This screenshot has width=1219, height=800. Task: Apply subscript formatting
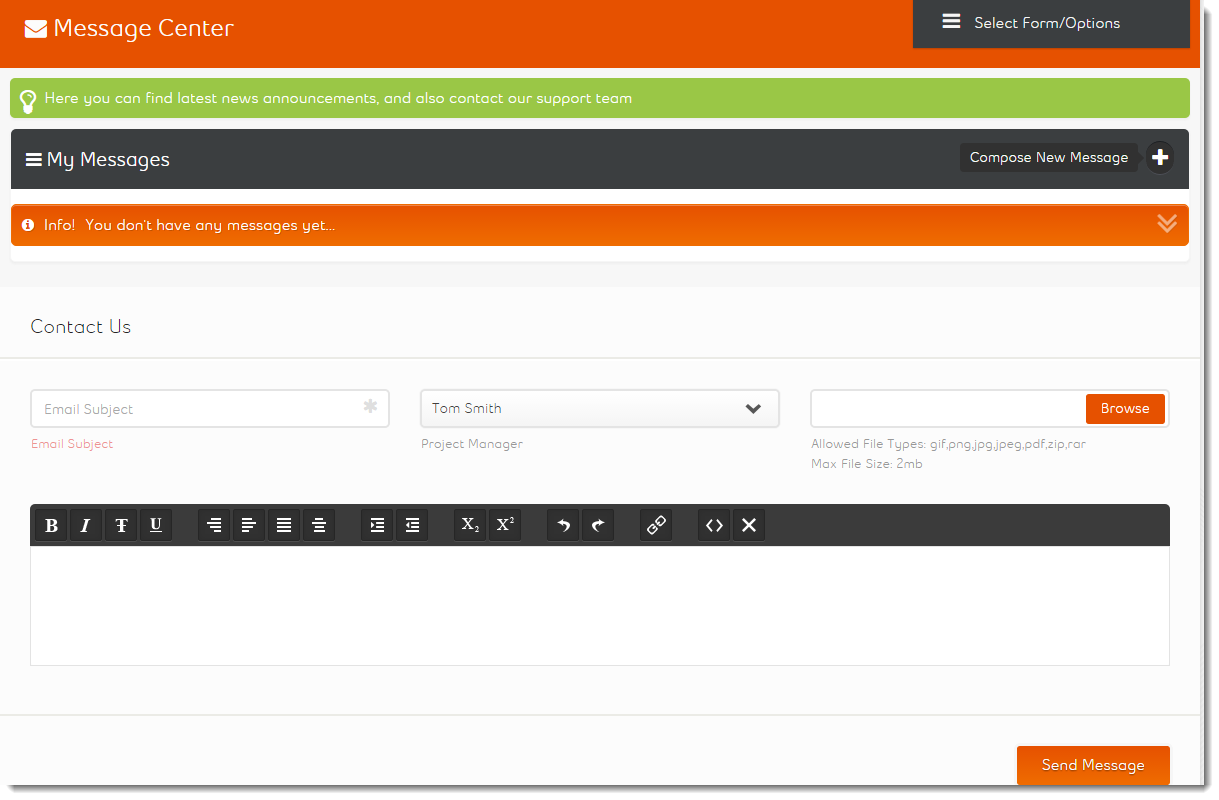click(470, 525)
